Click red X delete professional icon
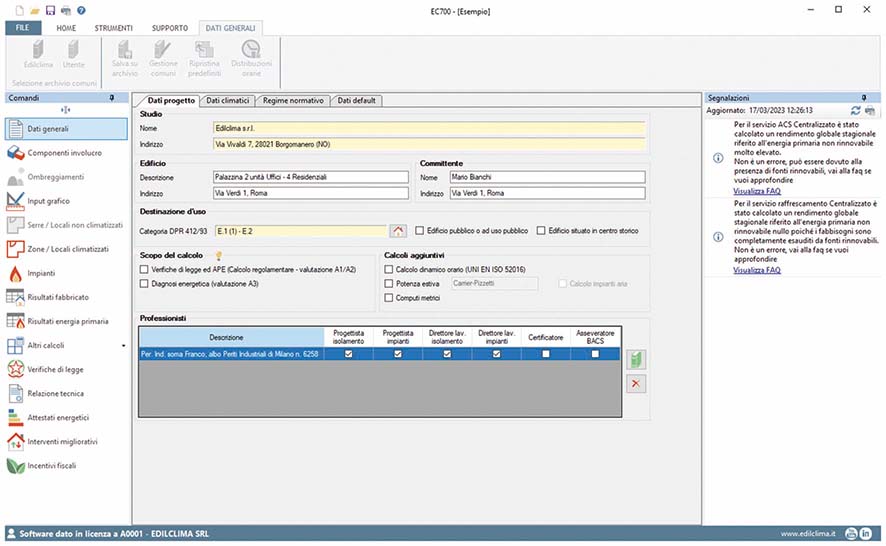Image resolution: width=886 pixels, height=546 pixels. 636,384
